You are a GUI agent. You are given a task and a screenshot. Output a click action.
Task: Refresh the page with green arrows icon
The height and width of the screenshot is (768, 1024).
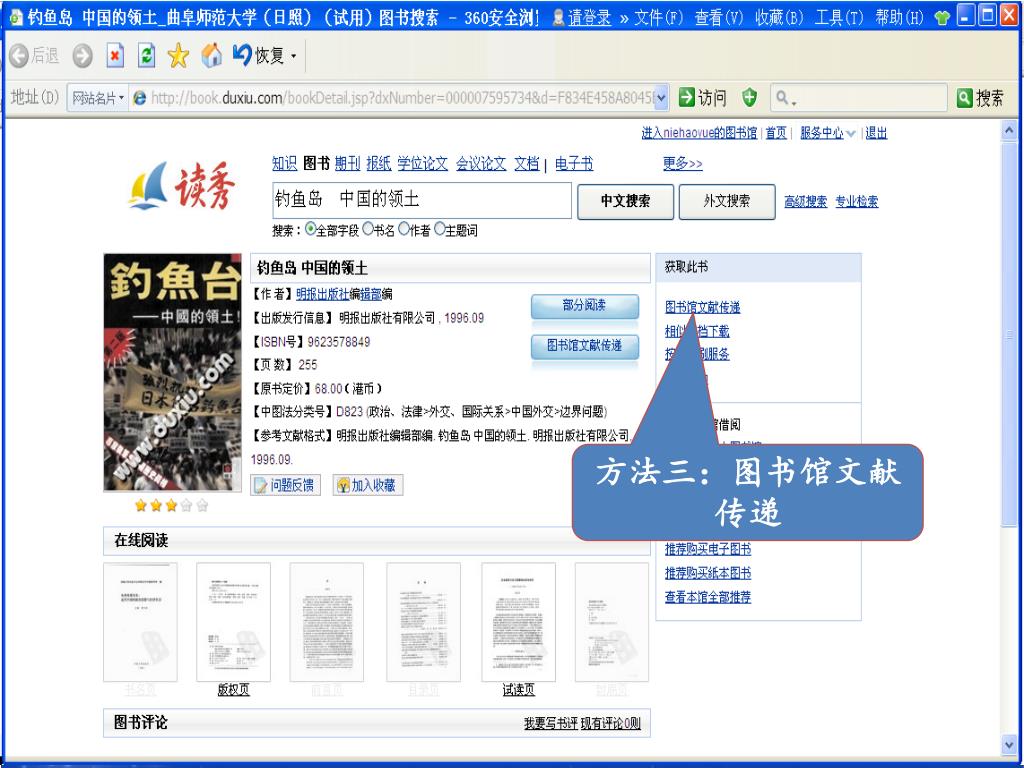(146, 56)
